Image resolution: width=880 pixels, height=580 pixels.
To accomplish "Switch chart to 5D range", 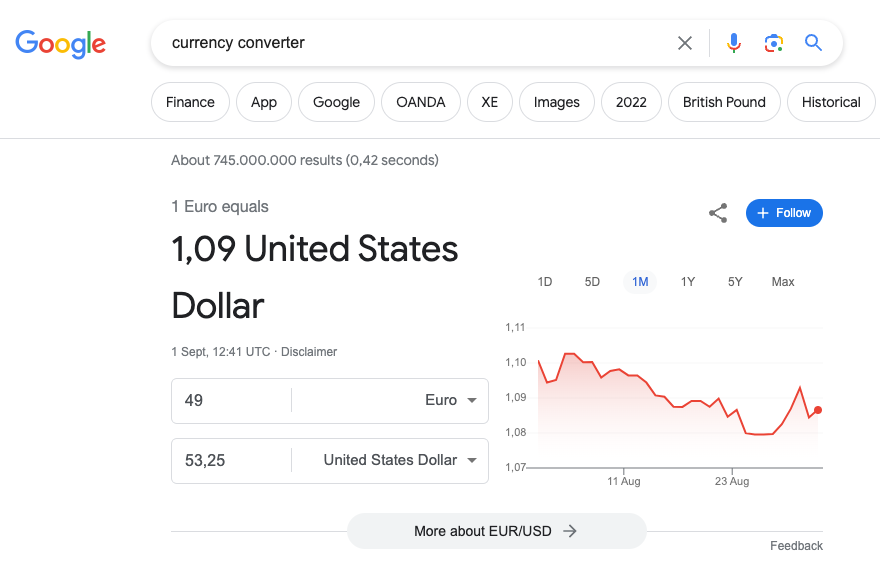I will 592,282.
